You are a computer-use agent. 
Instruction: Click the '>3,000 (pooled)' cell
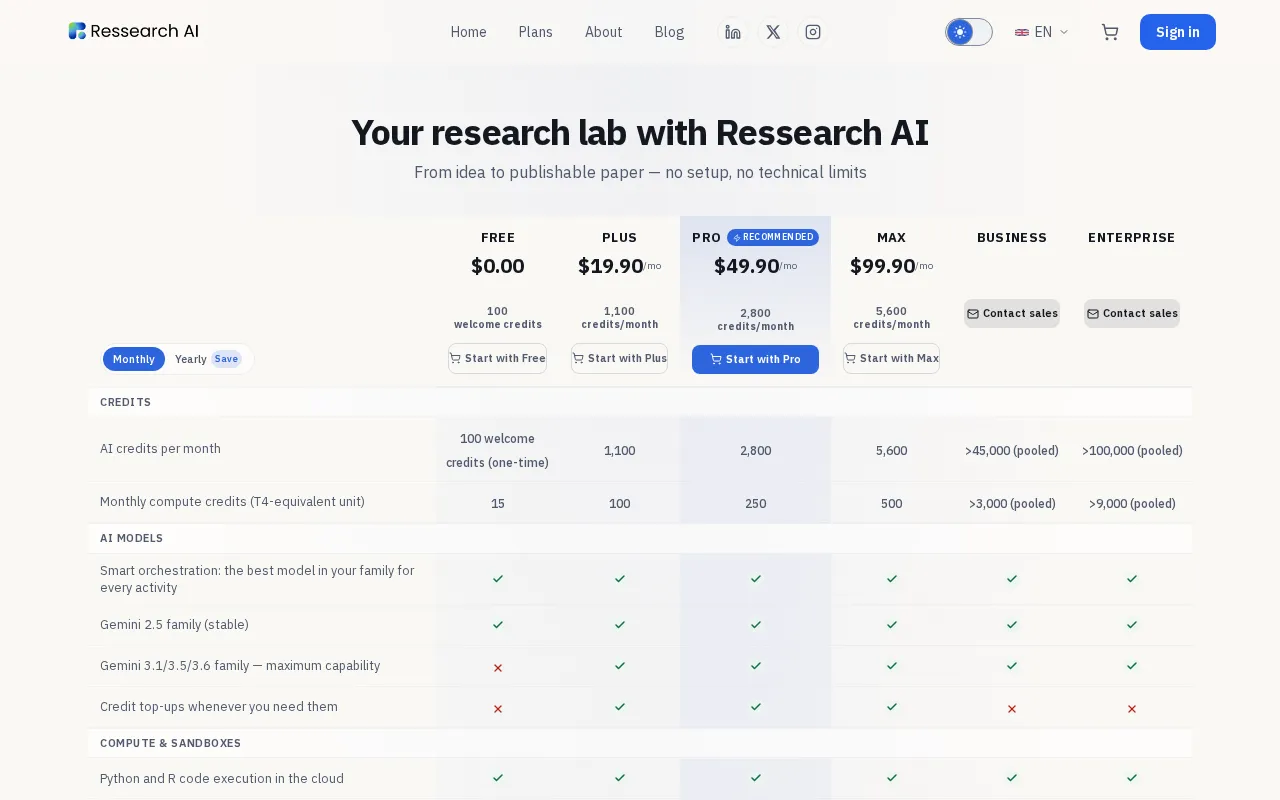(1012, 504)
